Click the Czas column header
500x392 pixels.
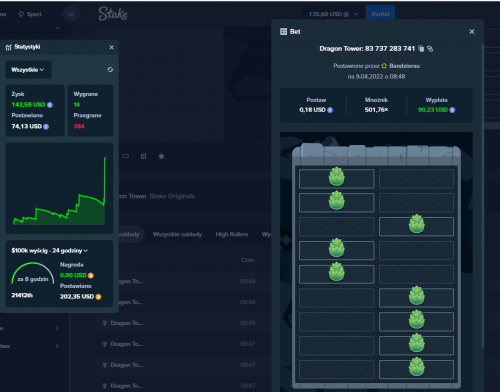(x=248, y=260)
